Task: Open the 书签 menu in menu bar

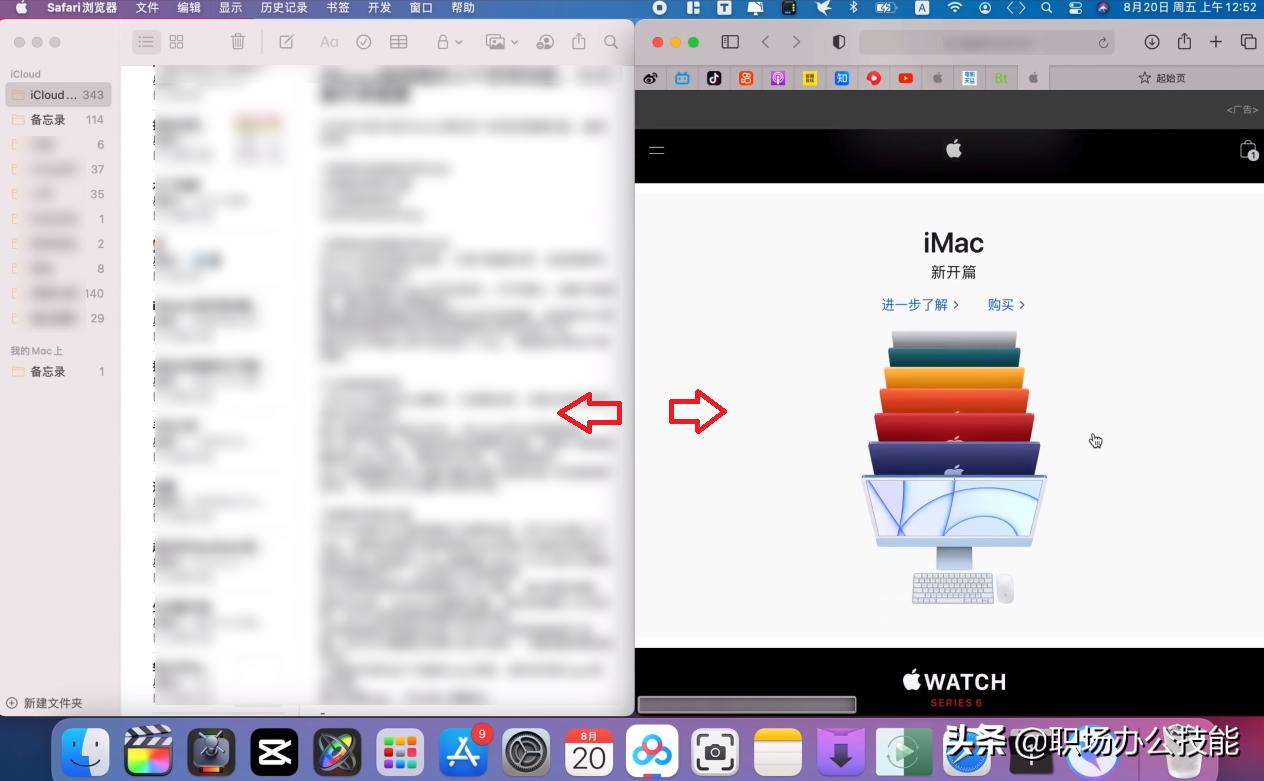Action: (x=337, y=8)
